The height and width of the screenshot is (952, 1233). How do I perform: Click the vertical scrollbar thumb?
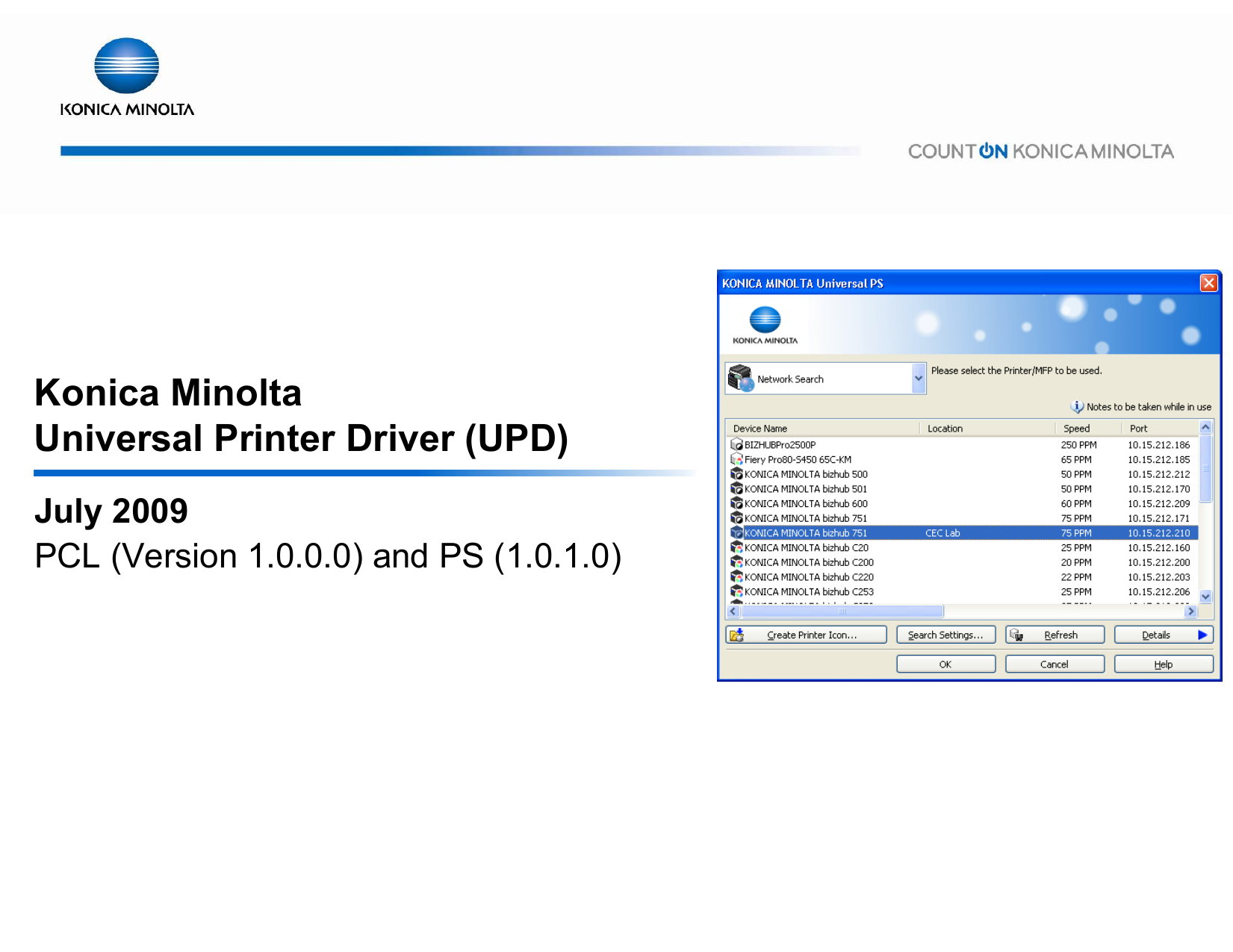1205,468
